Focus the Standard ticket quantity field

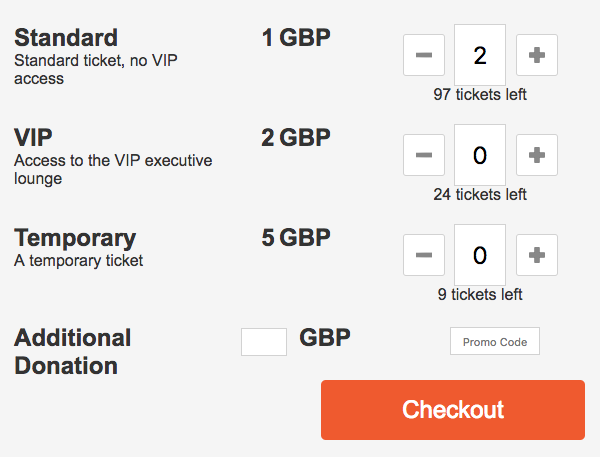(x=480, y=55)
